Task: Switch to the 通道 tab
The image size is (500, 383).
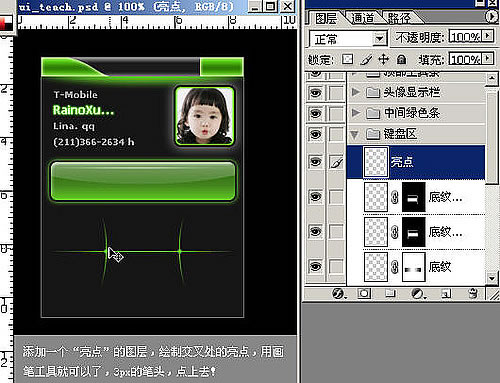Action: (x=362, y=18)
